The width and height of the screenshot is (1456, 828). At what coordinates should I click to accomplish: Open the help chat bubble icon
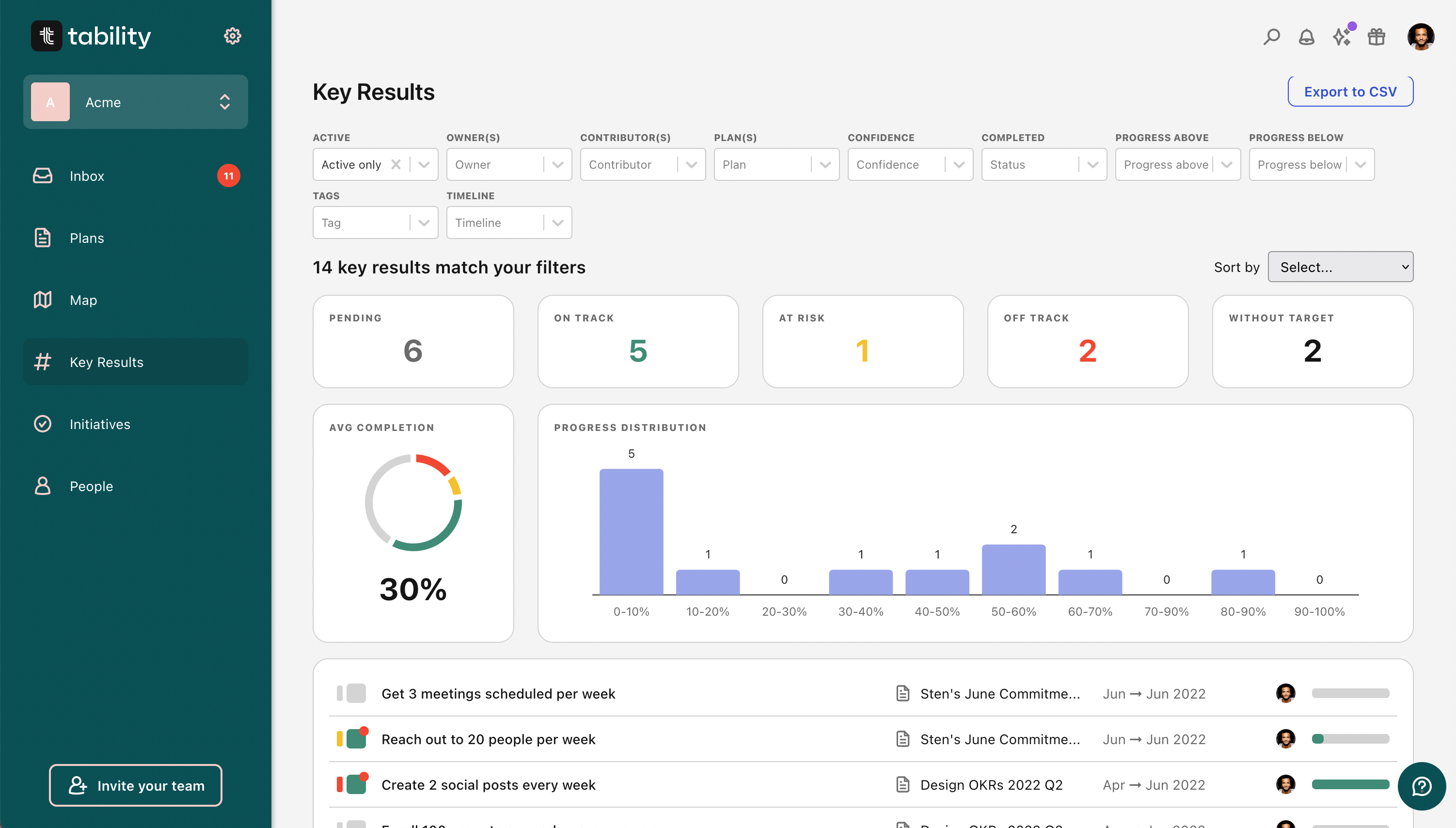(x=1421, y=786)
